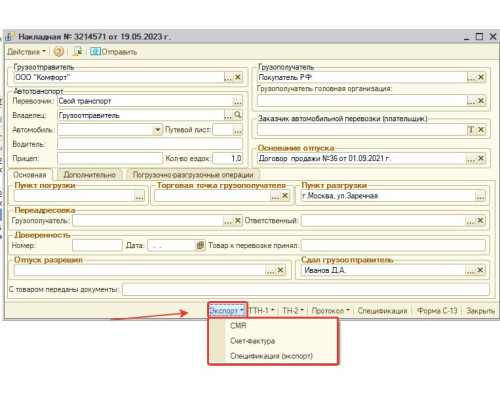This screenshot has height=400, width=500.
Task: Open Погрузочно-разгрузочные операции tab
Action: pyautogui.click(x=193, y=175)
